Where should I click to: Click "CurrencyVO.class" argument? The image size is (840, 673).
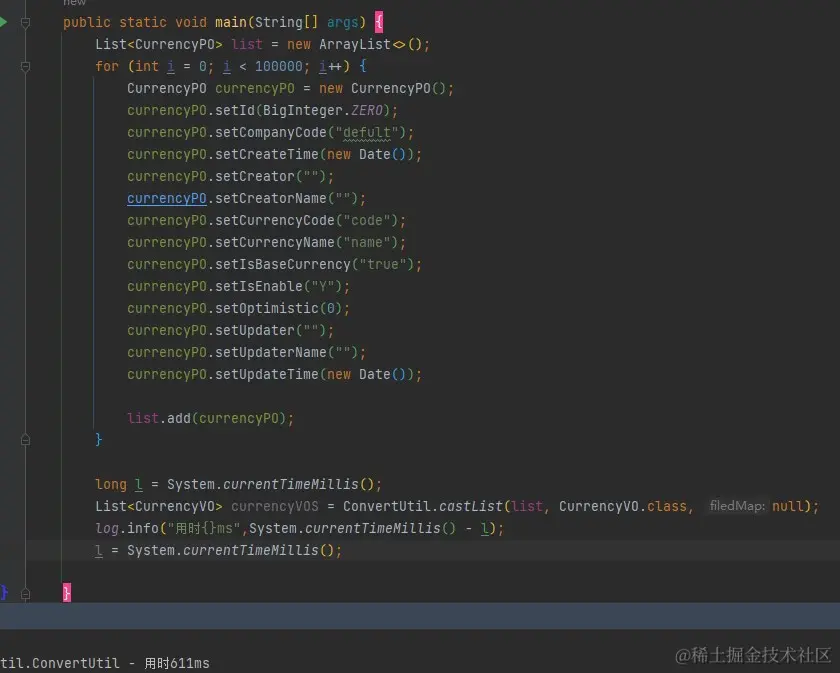coord(622,506)
